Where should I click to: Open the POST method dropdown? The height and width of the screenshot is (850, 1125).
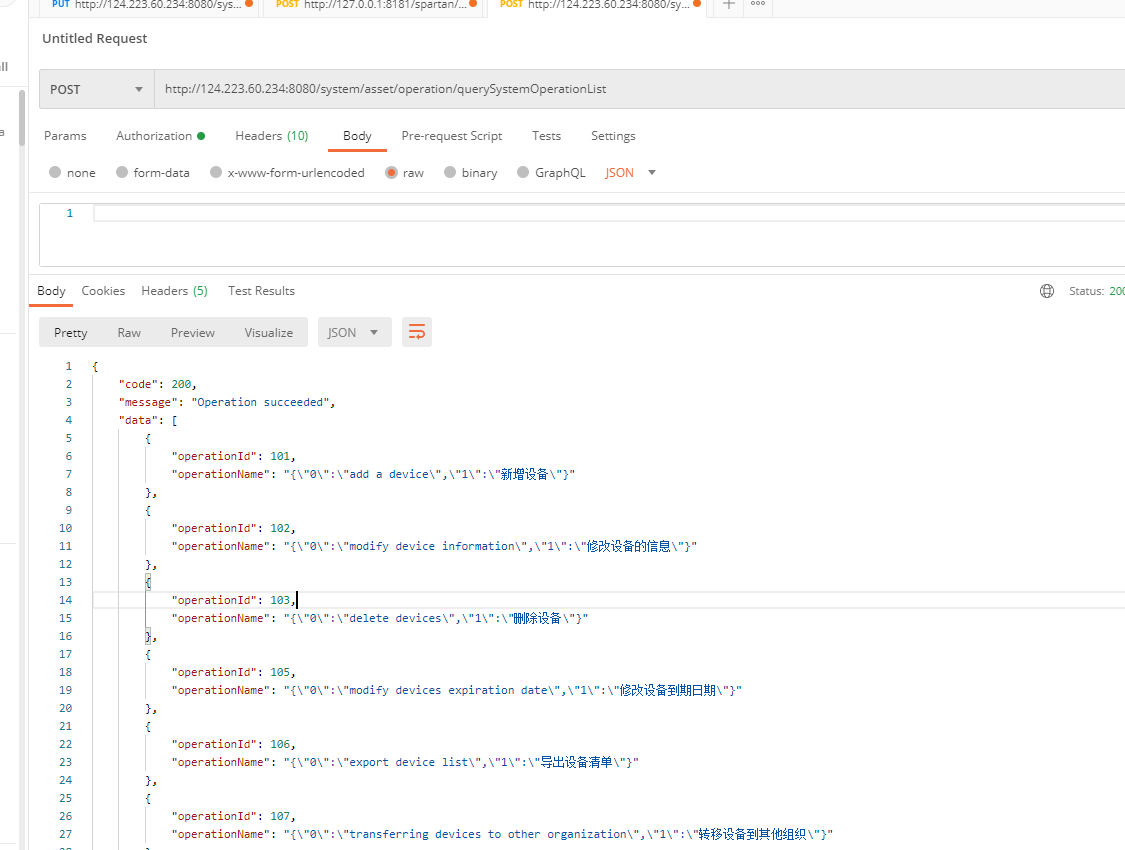[x=96, y=89]
